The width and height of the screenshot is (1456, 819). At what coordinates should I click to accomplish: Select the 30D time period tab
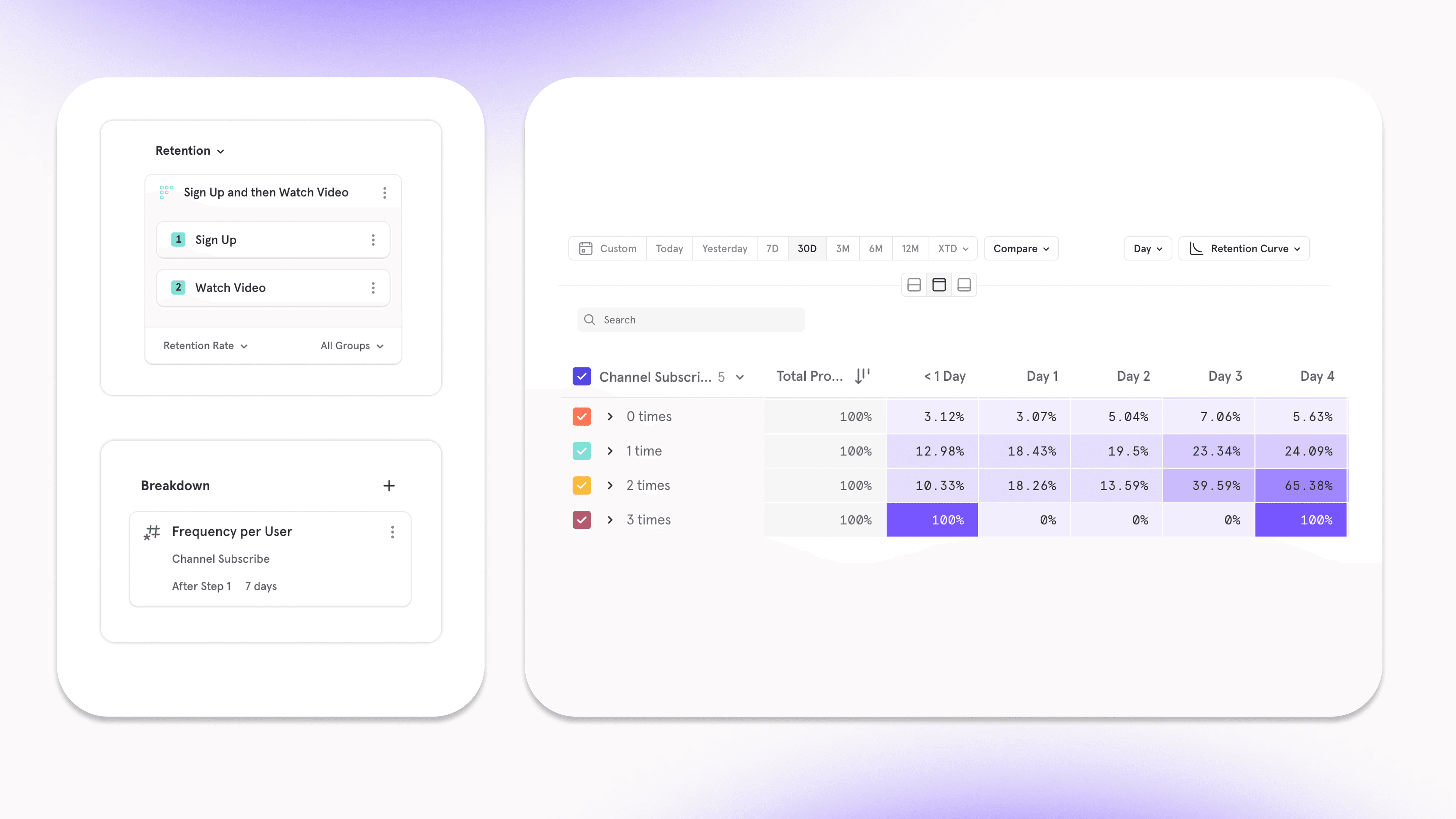pos(807,248)
